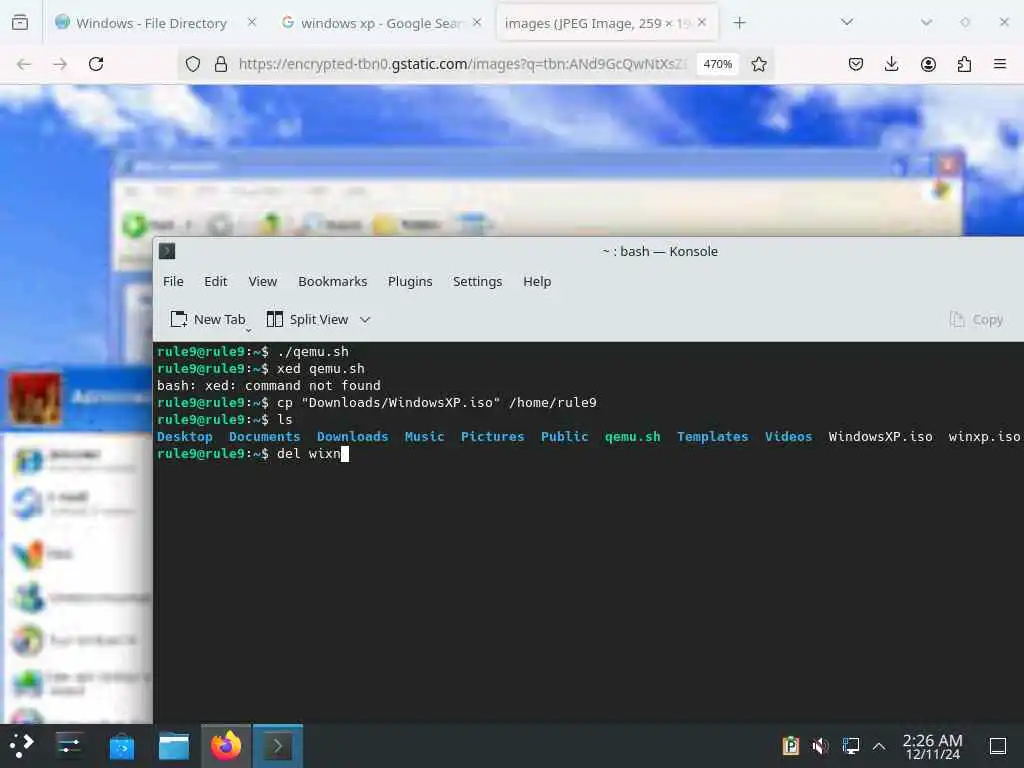Click 'WindowsXP.iso' in the ls output
Image resolution: width=1024 pixels, height=768 pixels.
[880, 436]
